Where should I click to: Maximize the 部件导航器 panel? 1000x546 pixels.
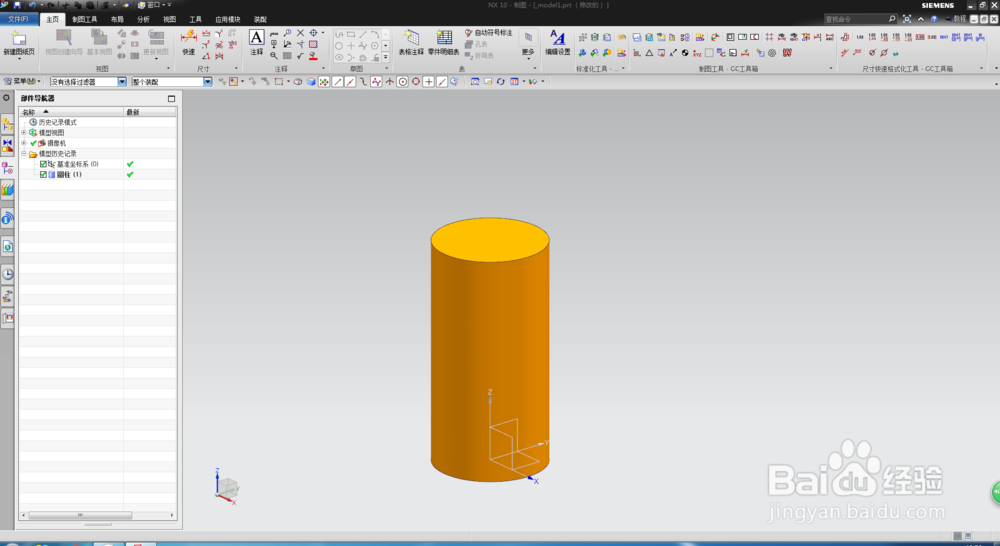click(171, 98)
